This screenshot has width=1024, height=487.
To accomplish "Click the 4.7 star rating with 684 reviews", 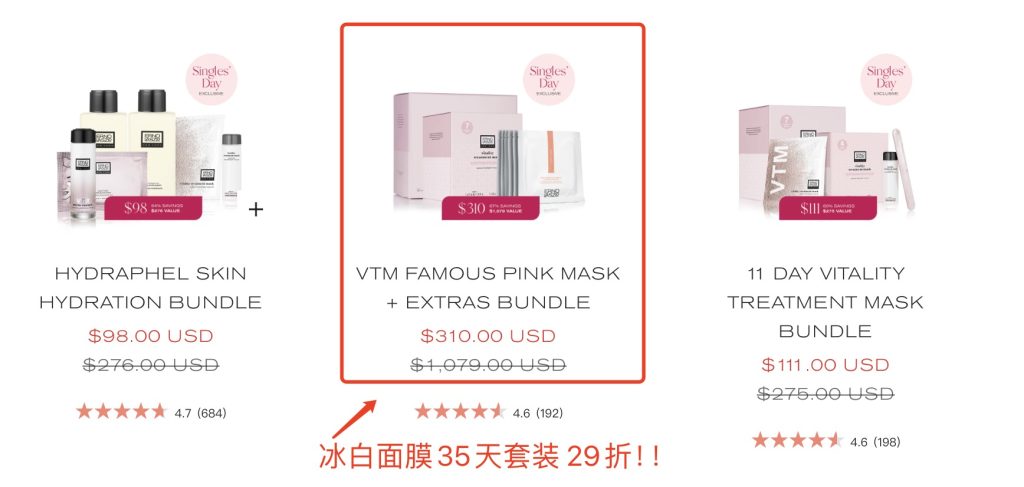I will (152, 412).
